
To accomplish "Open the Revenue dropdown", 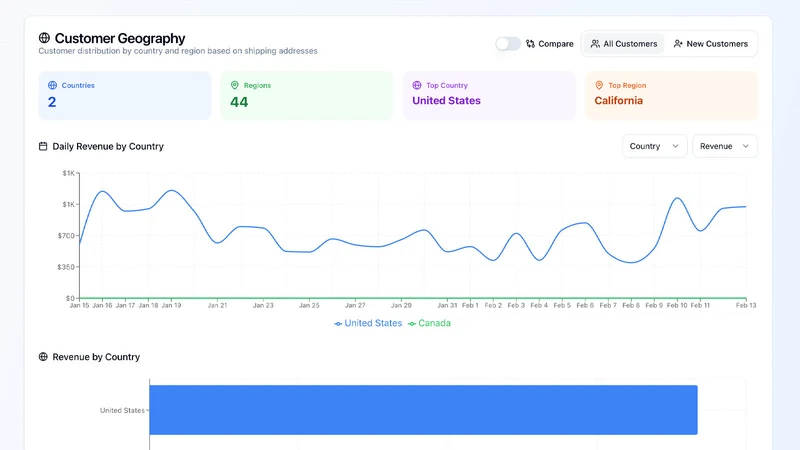I will [x=724, y=146].
